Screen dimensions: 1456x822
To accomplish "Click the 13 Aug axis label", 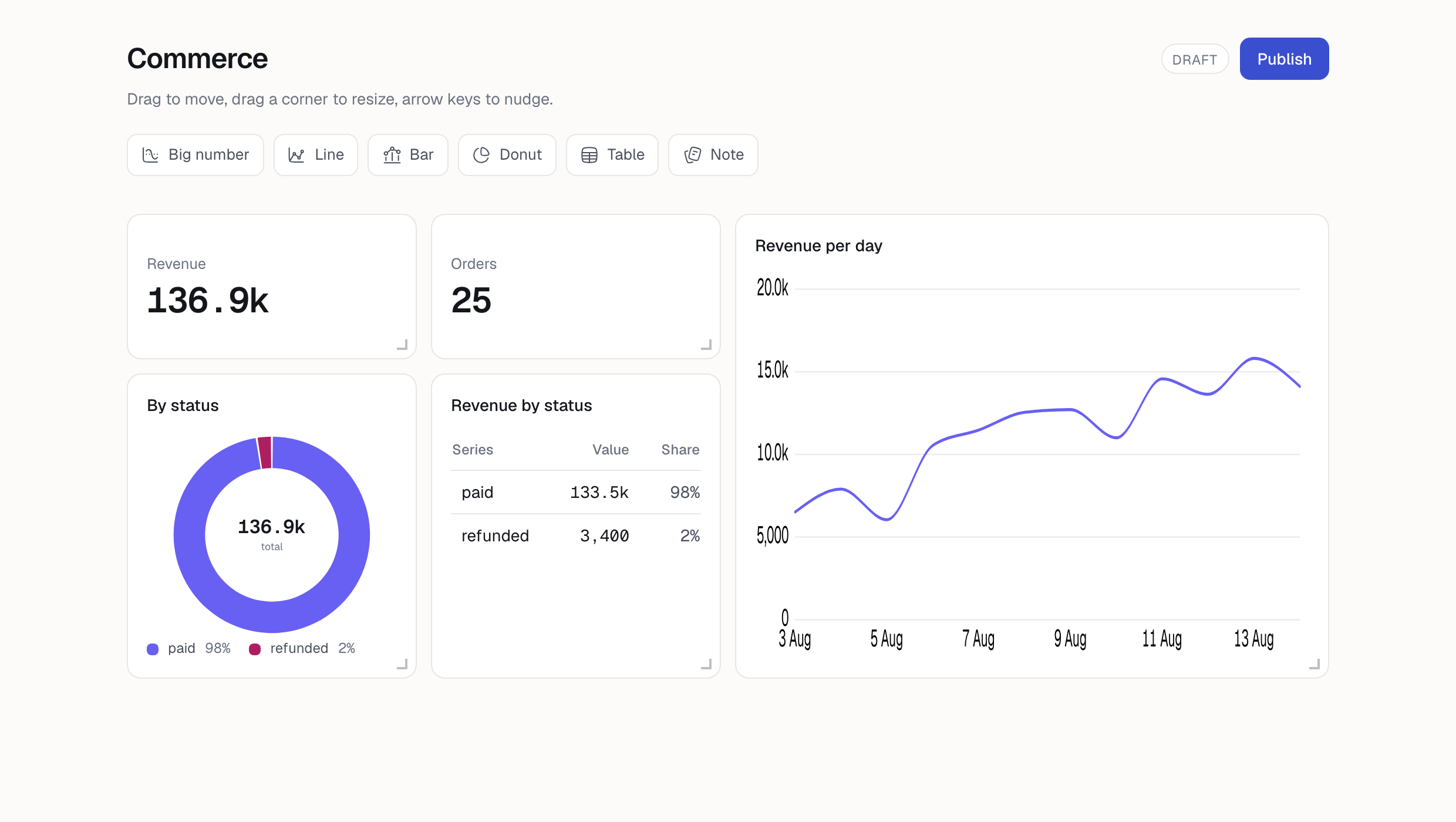I will 1254,639.
